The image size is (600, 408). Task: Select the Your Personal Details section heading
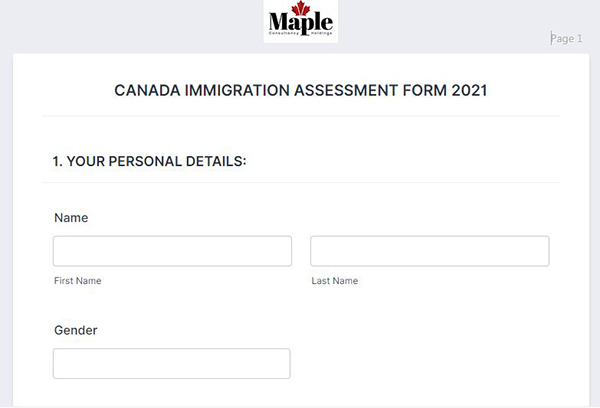pos(149,160)
